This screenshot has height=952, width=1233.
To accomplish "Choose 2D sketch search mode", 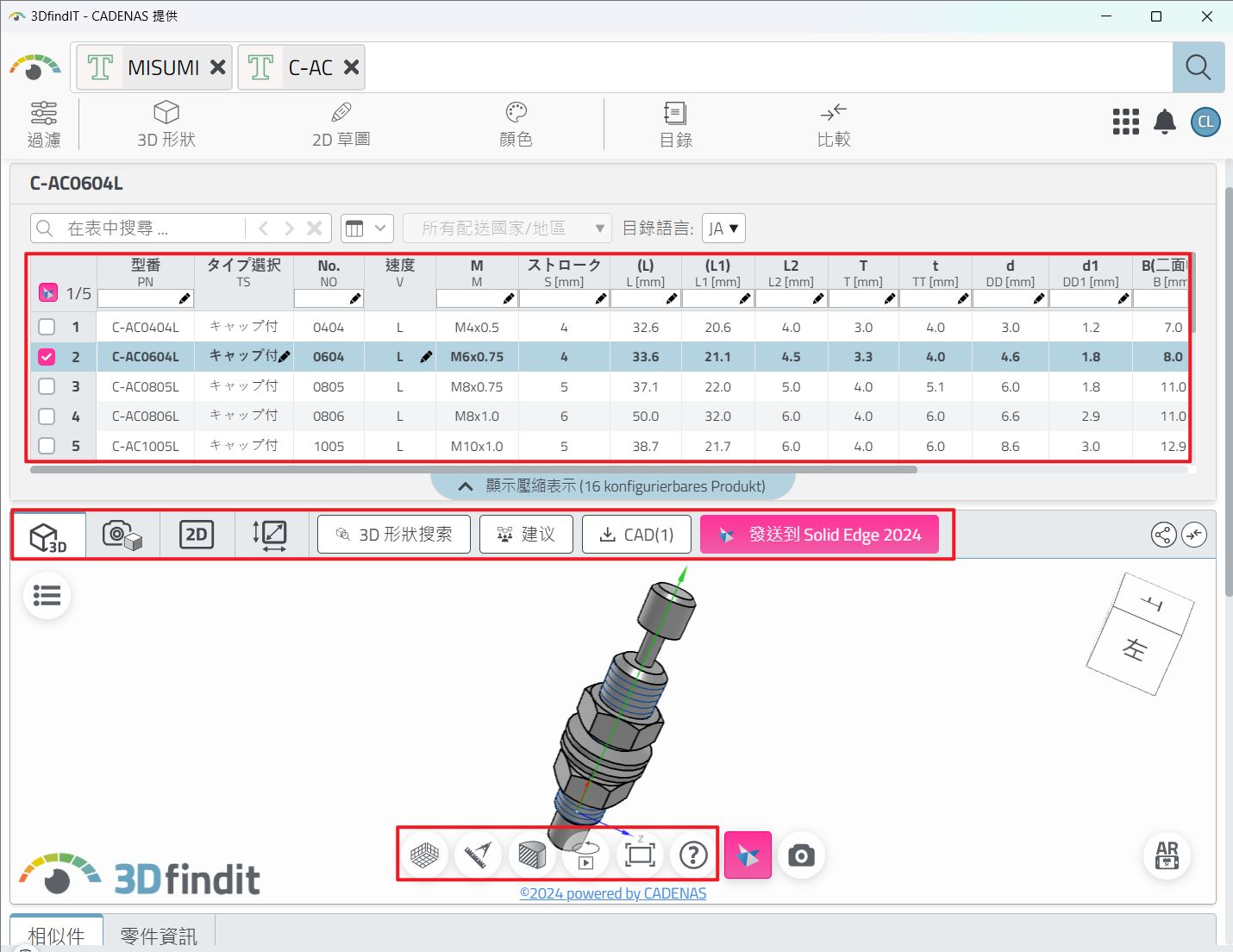I will 341,124.
